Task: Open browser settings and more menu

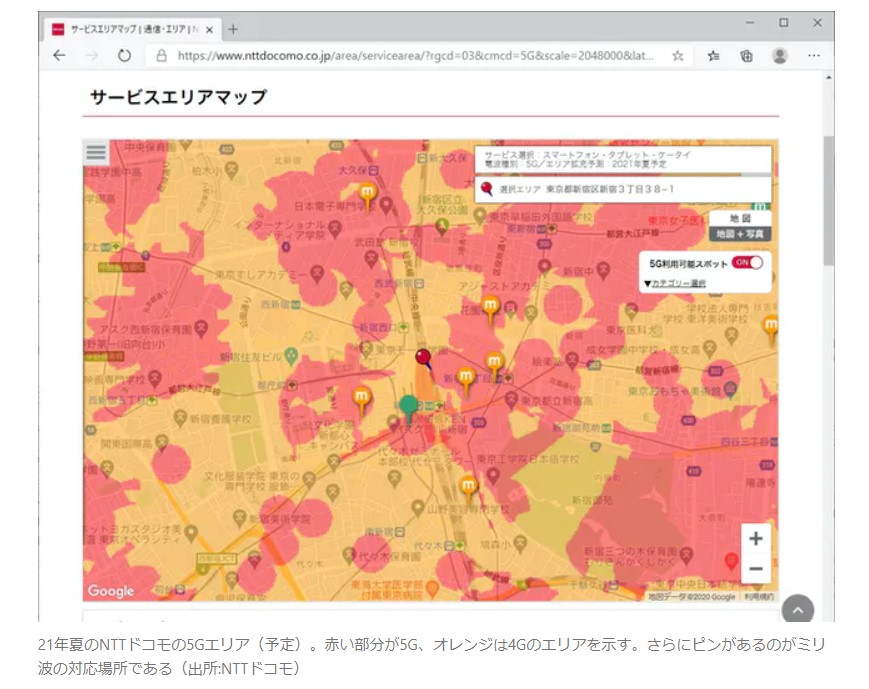Action: [814, 56]
